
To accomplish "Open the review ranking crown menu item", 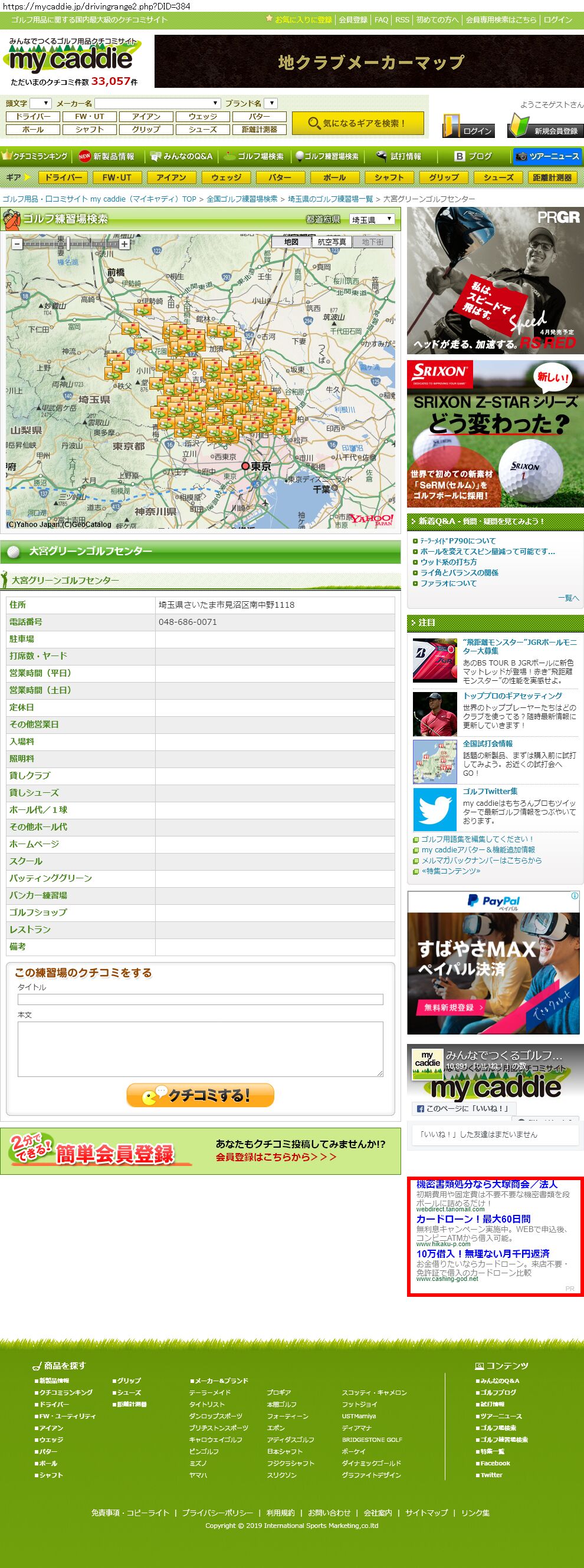I will pos(35,156).
